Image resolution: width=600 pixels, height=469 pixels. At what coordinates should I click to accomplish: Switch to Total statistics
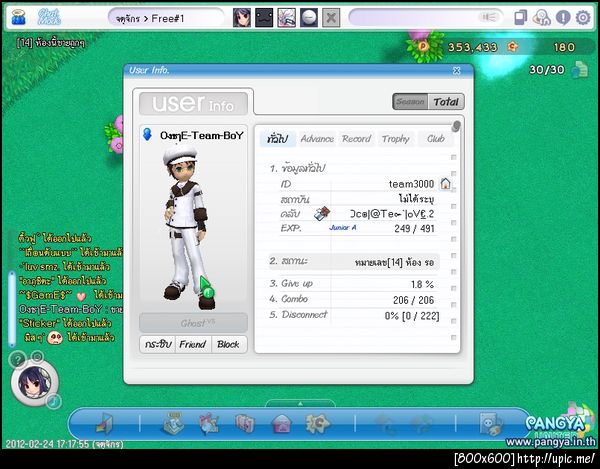pos(446,102)
